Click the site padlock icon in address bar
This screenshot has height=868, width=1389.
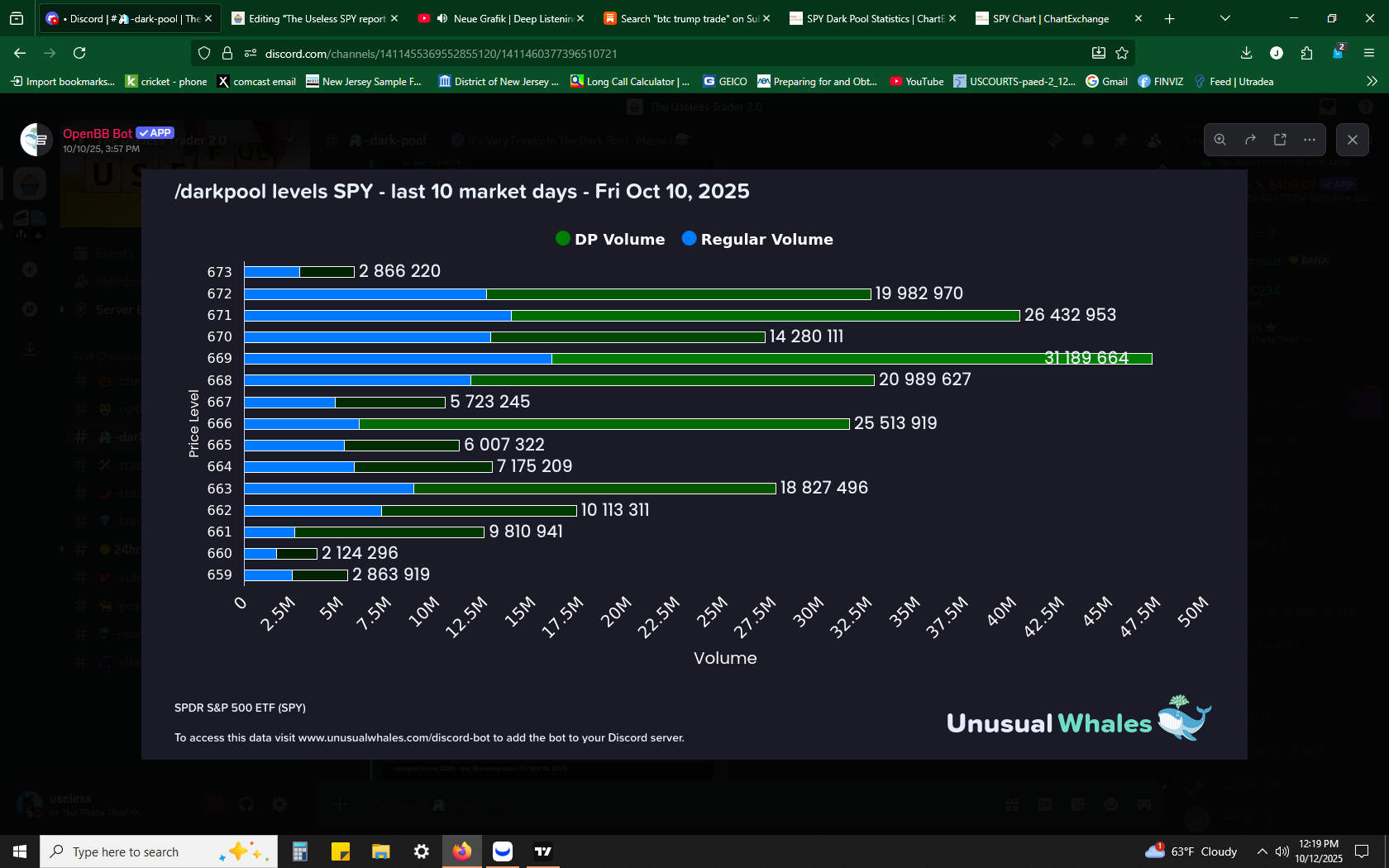(x=227, y=53)
